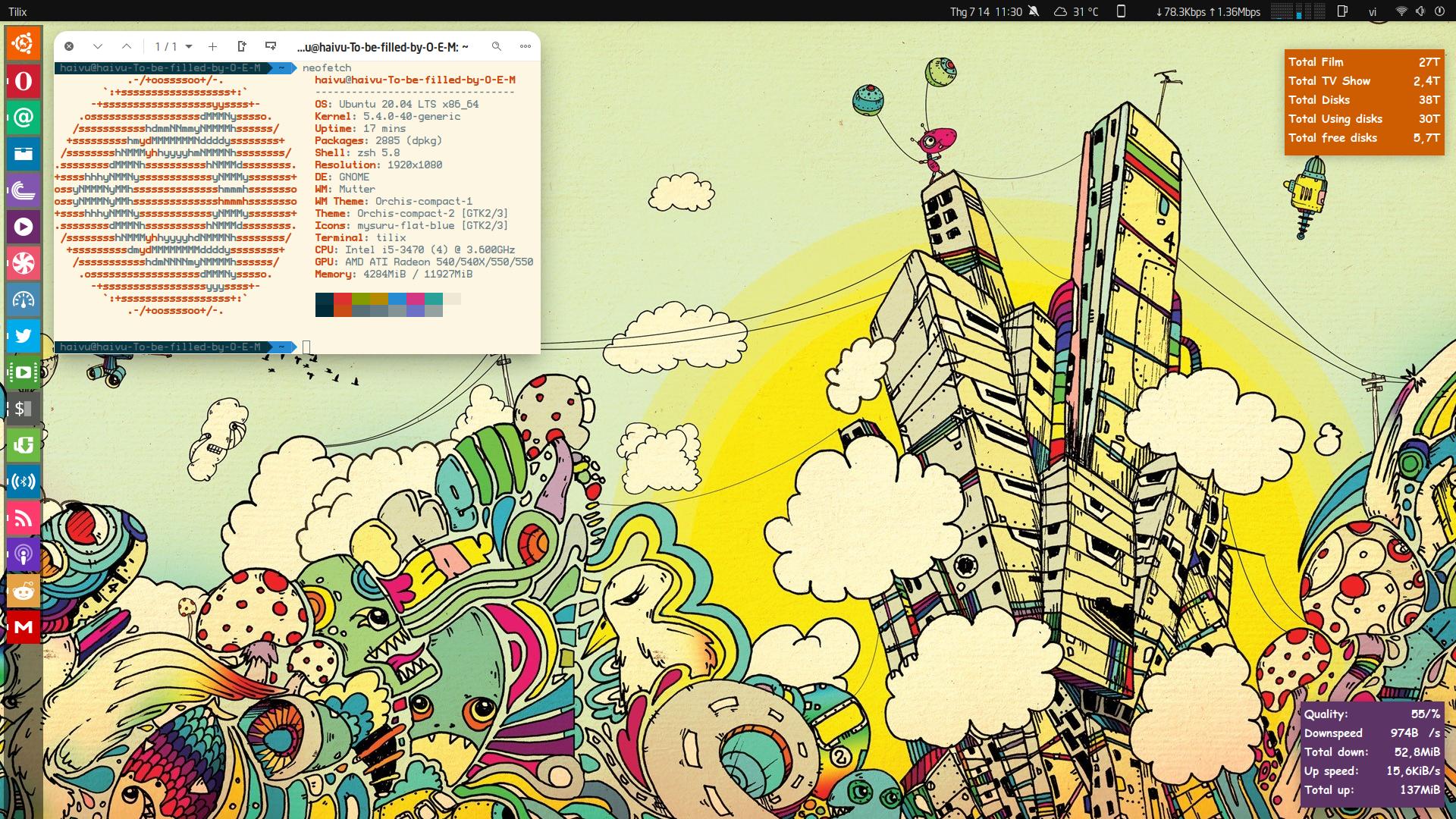Open the 31 °C weather indicator
1456x819 pixels.
point(1076,11)
